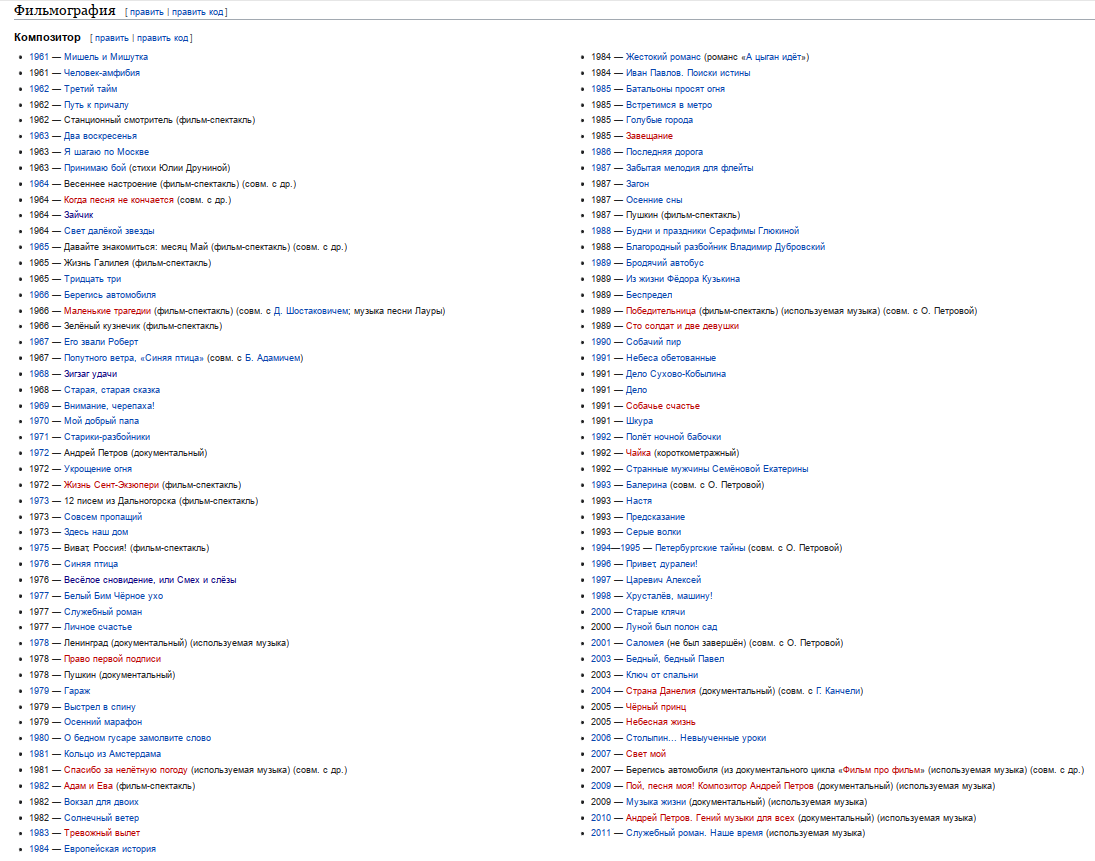Image resolution: width=1095 pixels, height=861 pixels.
Task: Click the red link 'Тревожный вылет'
Action: (102, 833)
